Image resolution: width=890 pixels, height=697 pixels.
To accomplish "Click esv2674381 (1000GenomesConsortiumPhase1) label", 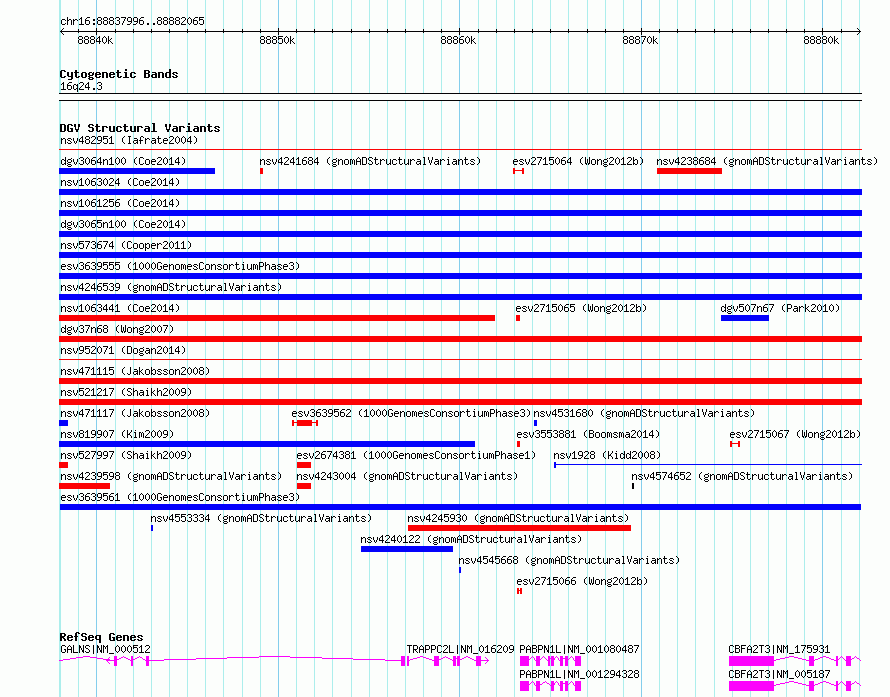I will [x=416, y=455].
